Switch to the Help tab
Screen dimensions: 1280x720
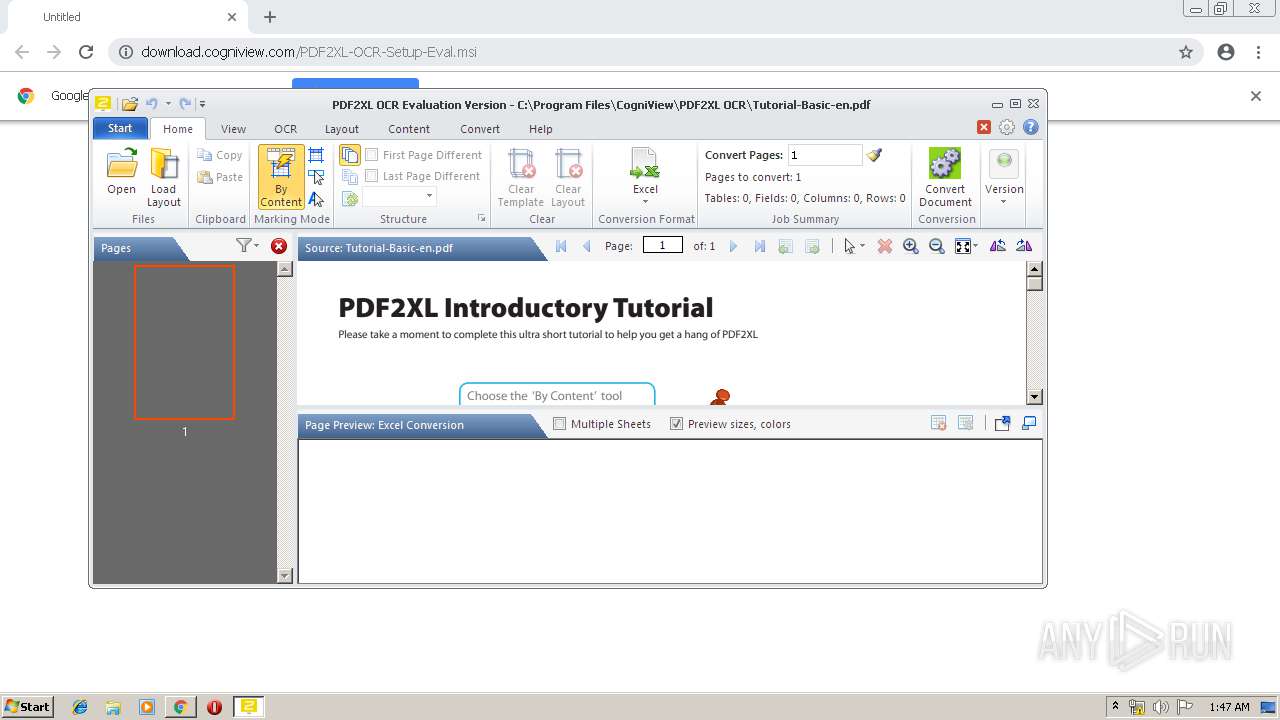click(x=541, y=129)
